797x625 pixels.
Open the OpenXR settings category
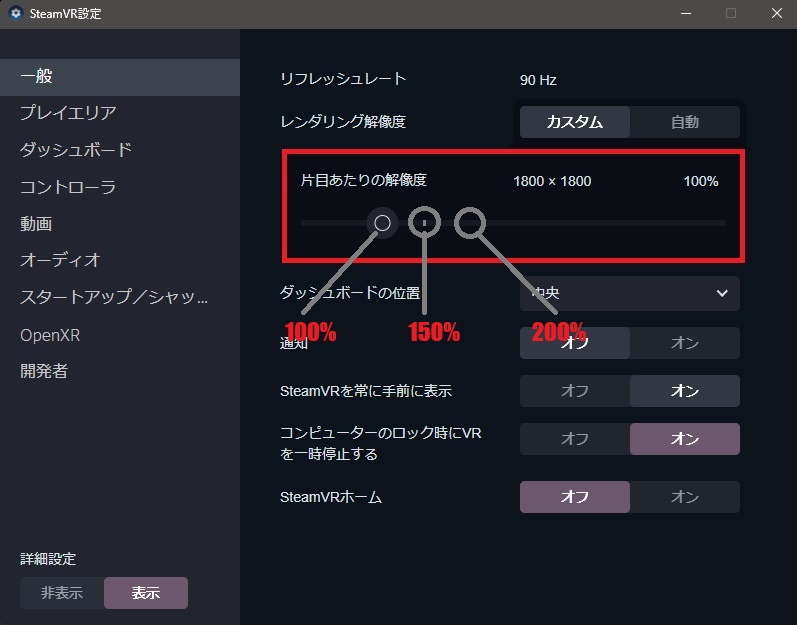[x=120, y=335]
